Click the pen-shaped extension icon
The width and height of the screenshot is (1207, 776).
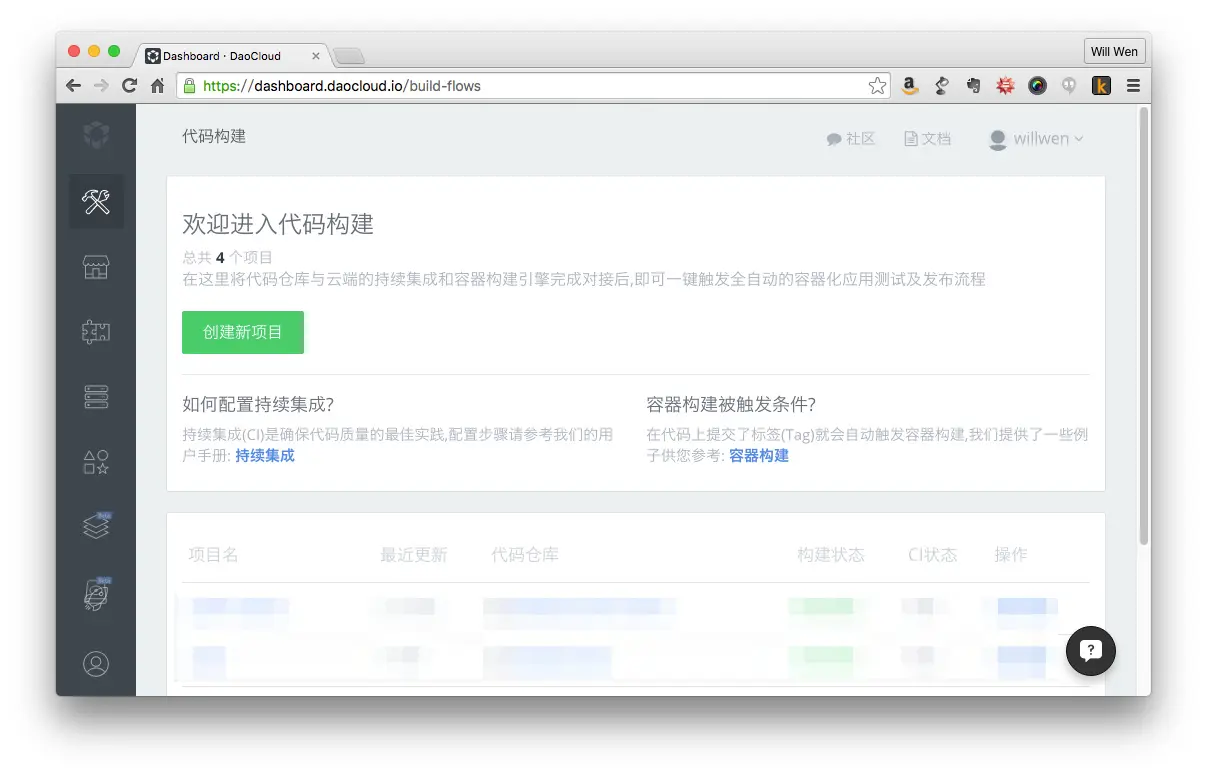click(x=941, y=86)
